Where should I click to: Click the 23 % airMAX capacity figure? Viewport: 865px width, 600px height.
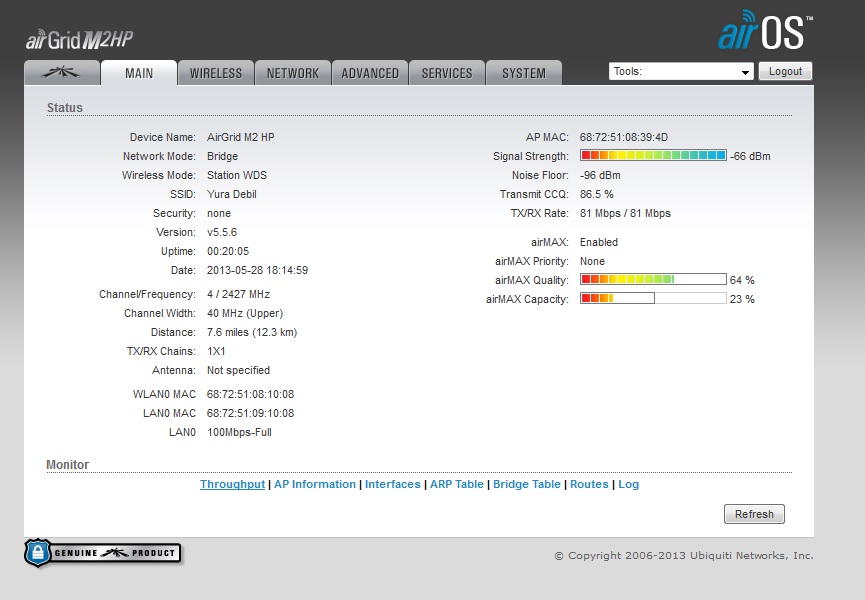coord(742,299)
